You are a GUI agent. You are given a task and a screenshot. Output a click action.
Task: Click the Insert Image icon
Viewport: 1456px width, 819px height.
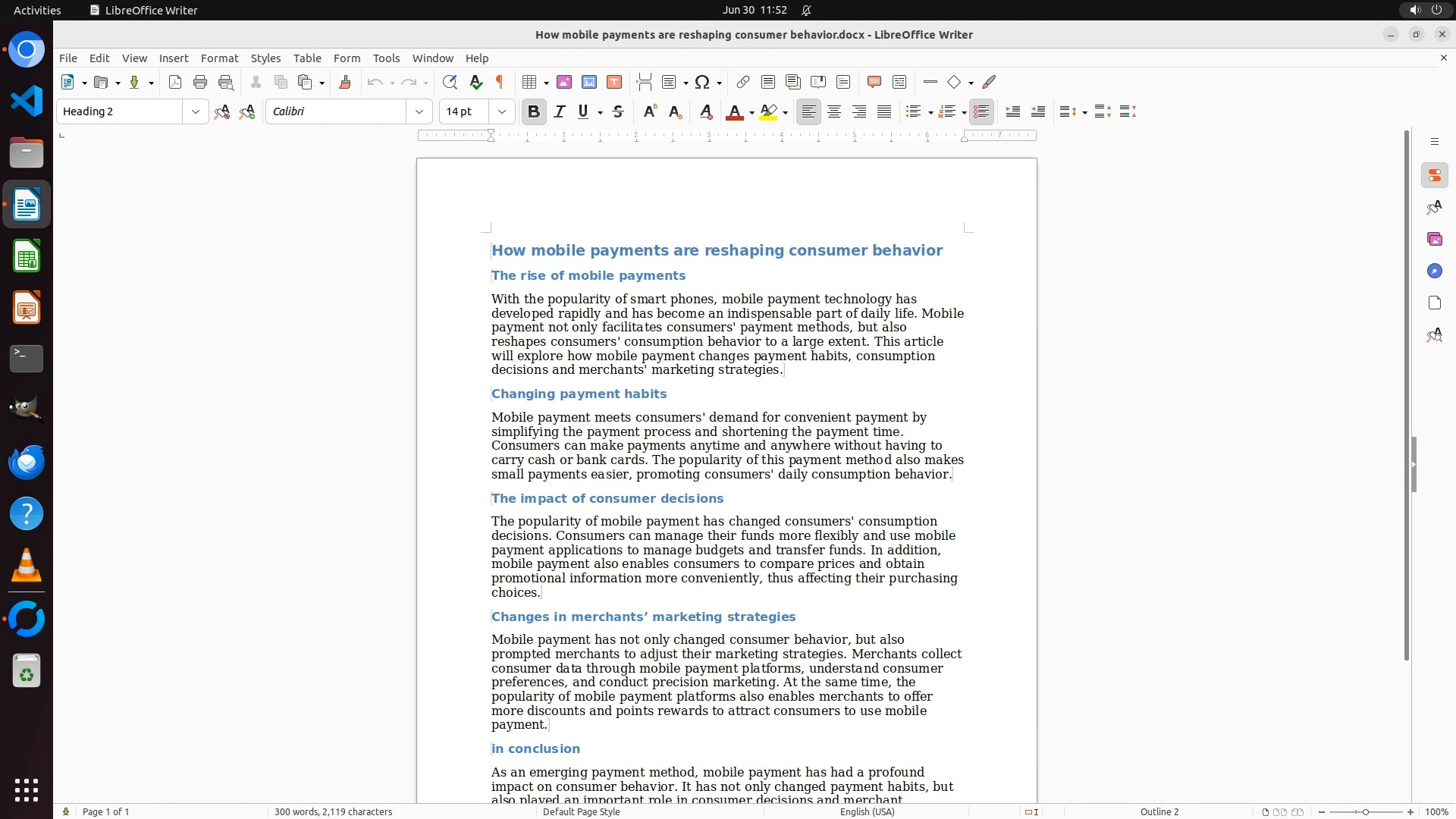[564, 83]
